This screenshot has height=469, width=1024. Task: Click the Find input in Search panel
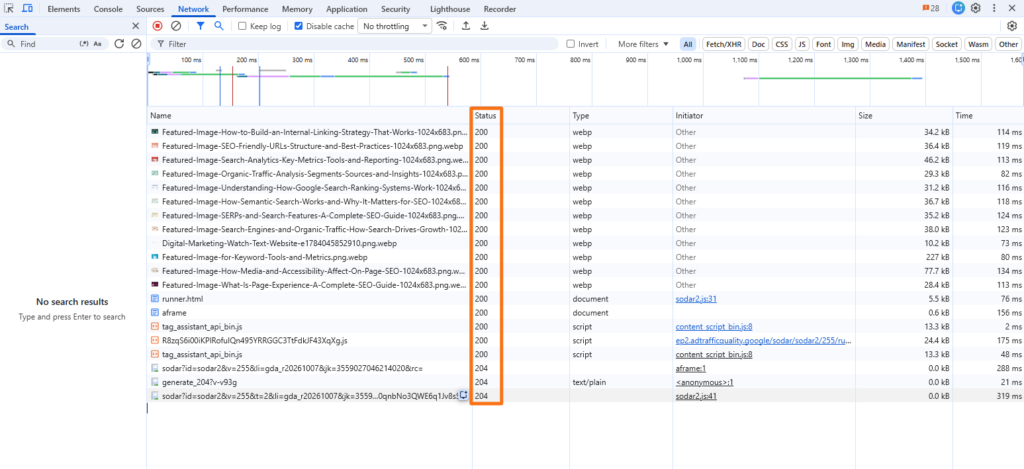(x=46, y=44)
